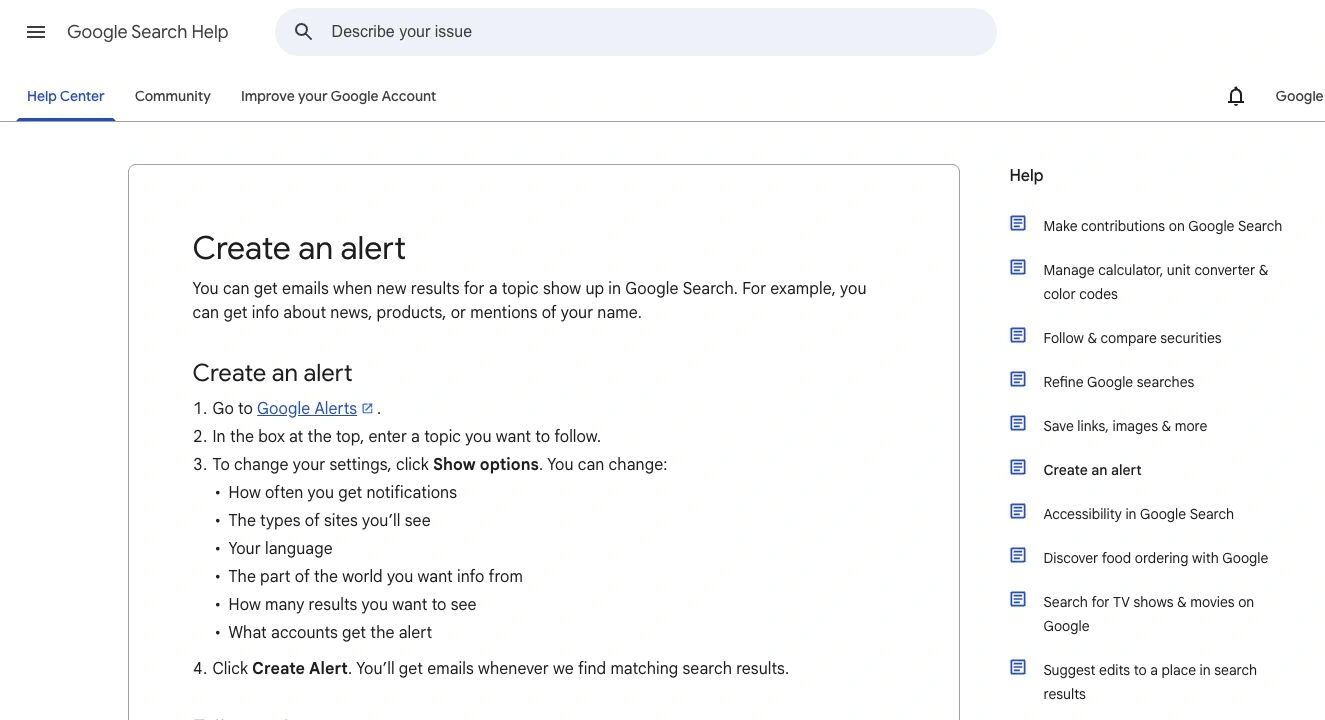Screen dimensions: 1325x720
Task: Click the external-link icon beside Google Alerts
Action: [x=367, y=408]
